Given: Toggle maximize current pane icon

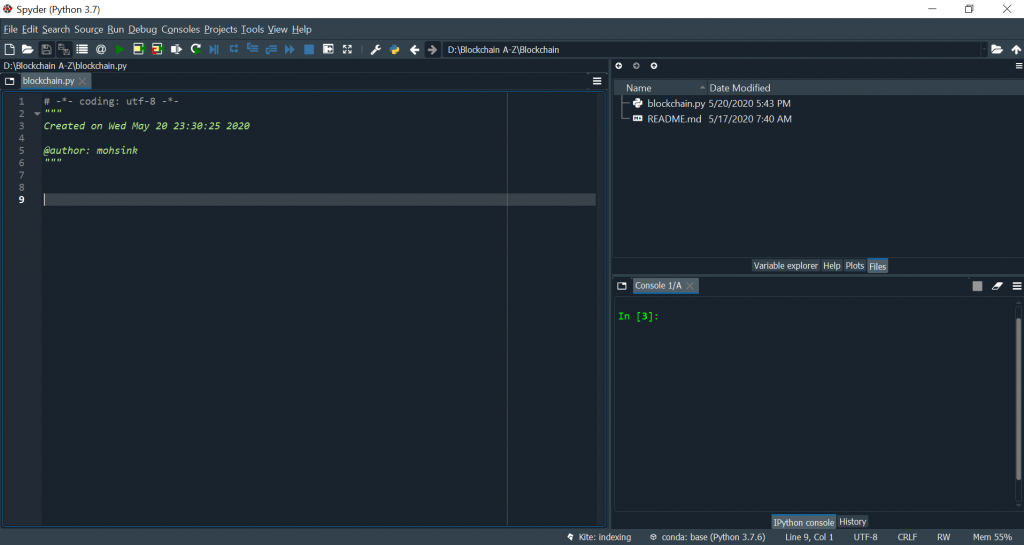Looking at the screenshot, I should click(x=328, y=49).
